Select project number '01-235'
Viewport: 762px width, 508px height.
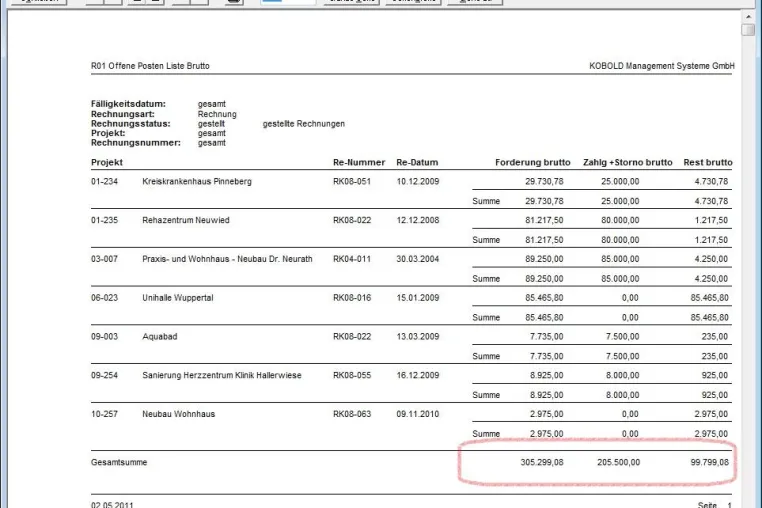click(x=104, y=220)
